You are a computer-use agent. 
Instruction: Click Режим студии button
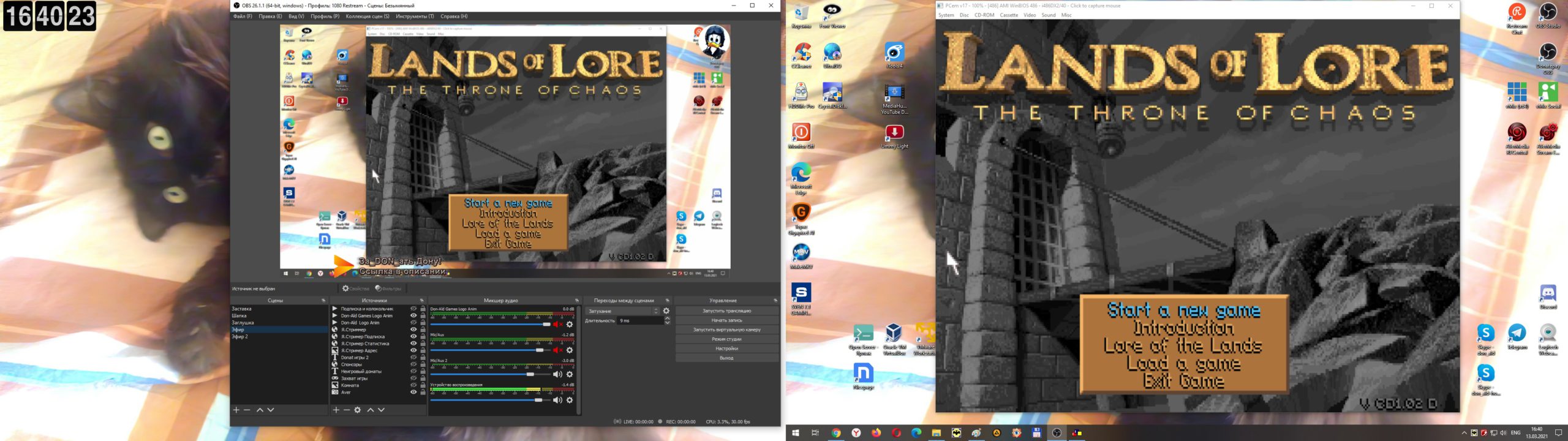click(726, 339)
